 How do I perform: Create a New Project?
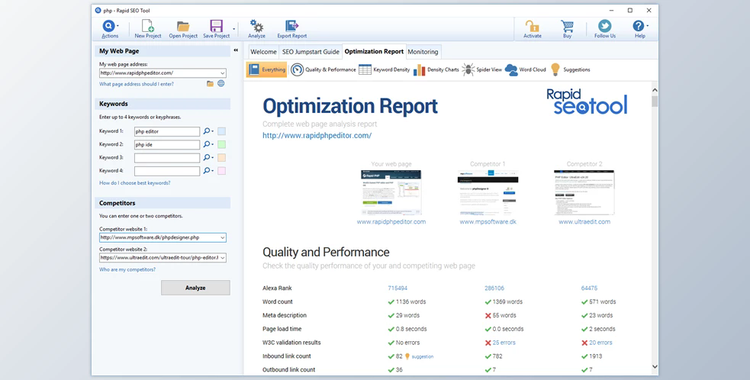[148, 26]
